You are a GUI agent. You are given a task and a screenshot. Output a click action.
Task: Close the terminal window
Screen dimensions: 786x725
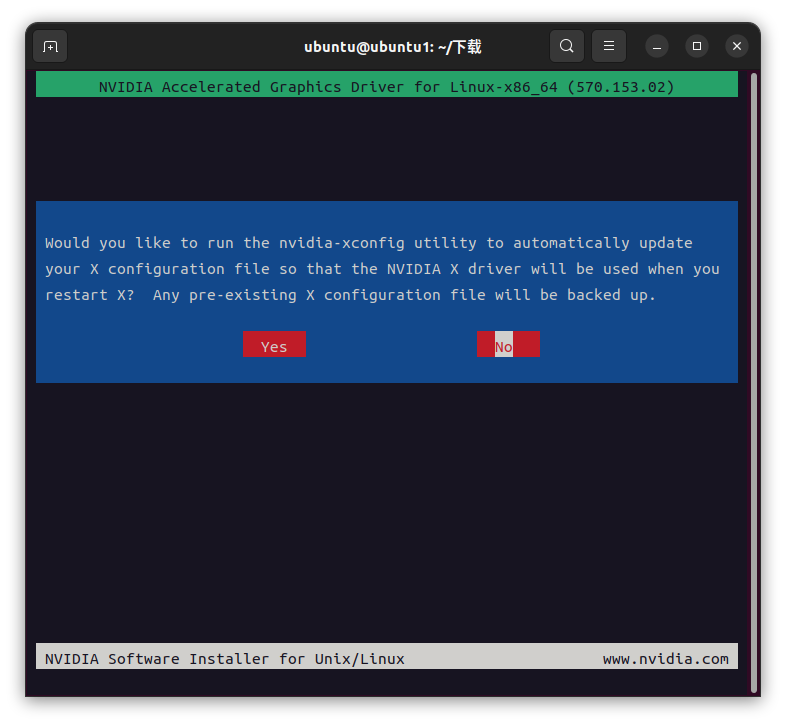point(737,46)
